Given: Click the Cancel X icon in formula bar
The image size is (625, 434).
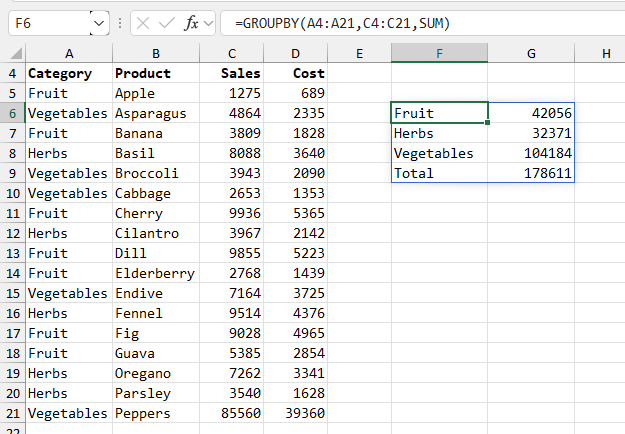Looking at the screenshot, I should point(143,24).
